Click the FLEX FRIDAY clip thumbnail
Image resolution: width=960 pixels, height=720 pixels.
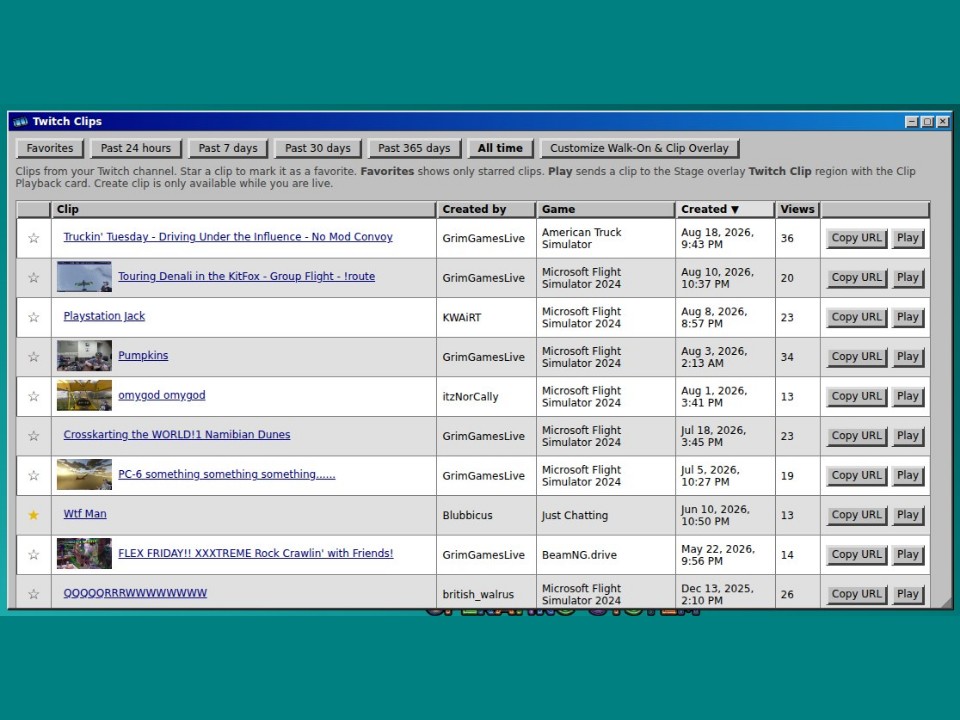click(x=84, y=553)
